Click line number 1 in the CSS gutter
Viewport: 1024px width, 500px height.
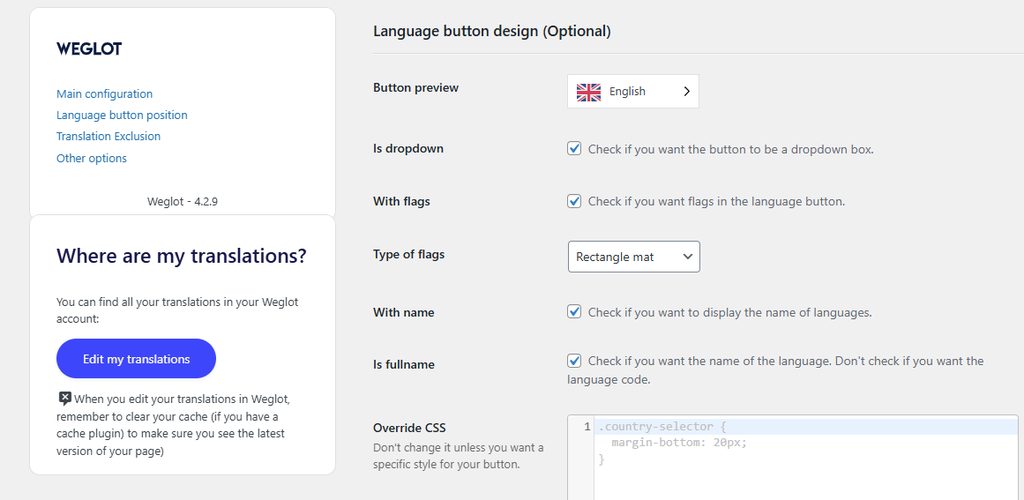click(x=587, y=427)
